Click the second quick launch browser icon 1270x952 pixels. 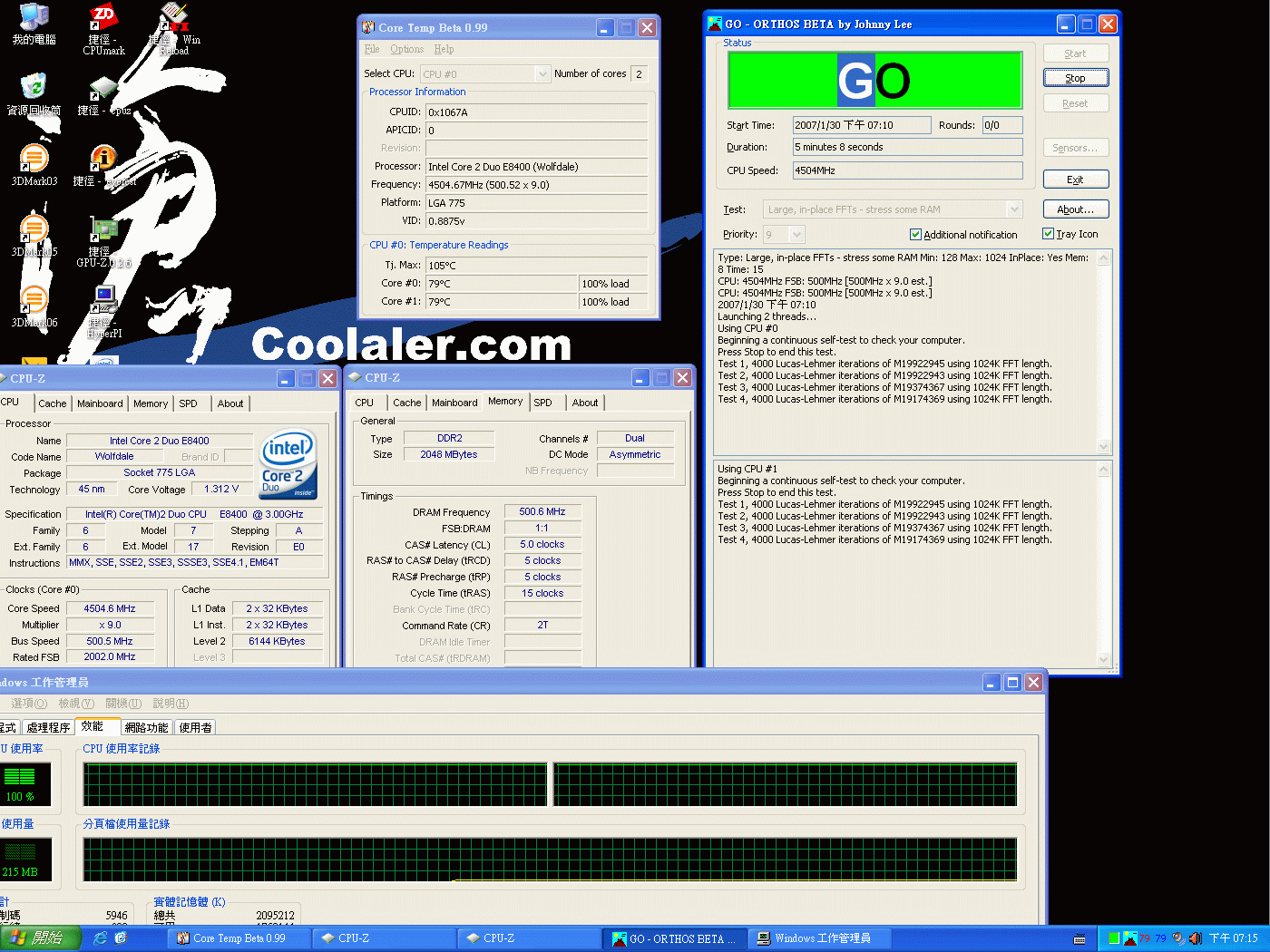(121, 938)
